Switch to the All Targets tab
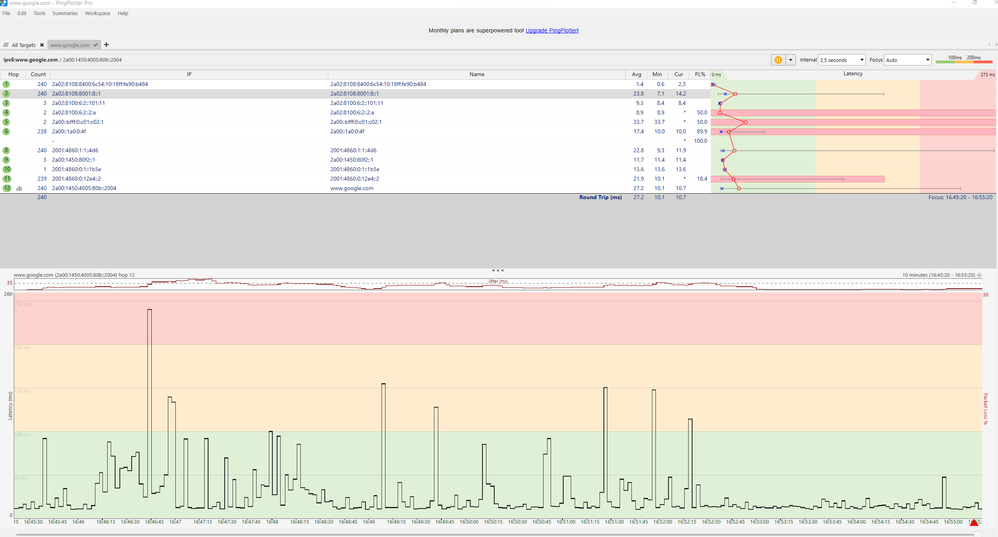 pyautogui.click(x=24, y=45)
